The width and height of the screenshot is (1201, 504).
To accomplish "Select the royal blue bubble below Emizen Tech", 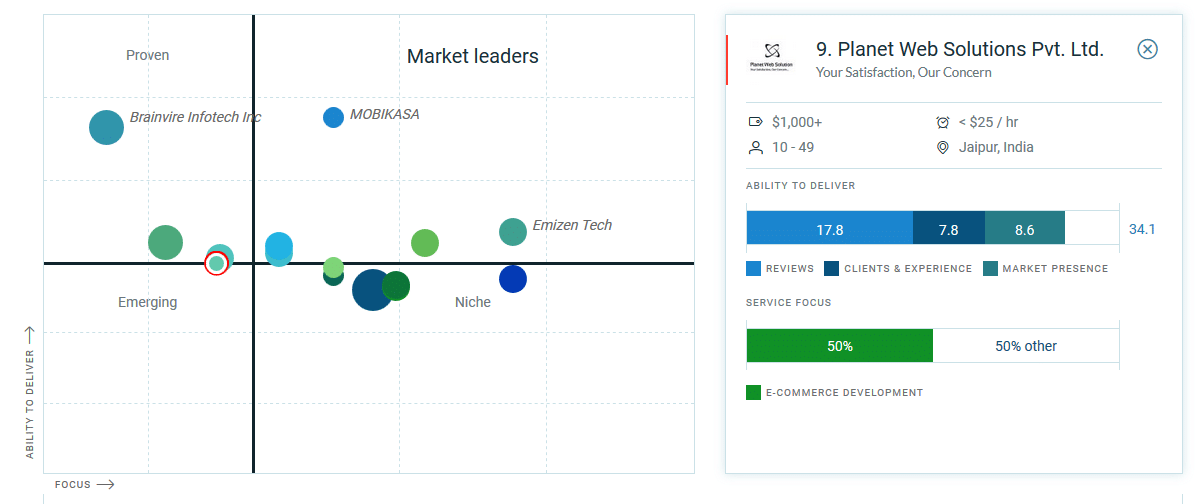I will 513,279.
